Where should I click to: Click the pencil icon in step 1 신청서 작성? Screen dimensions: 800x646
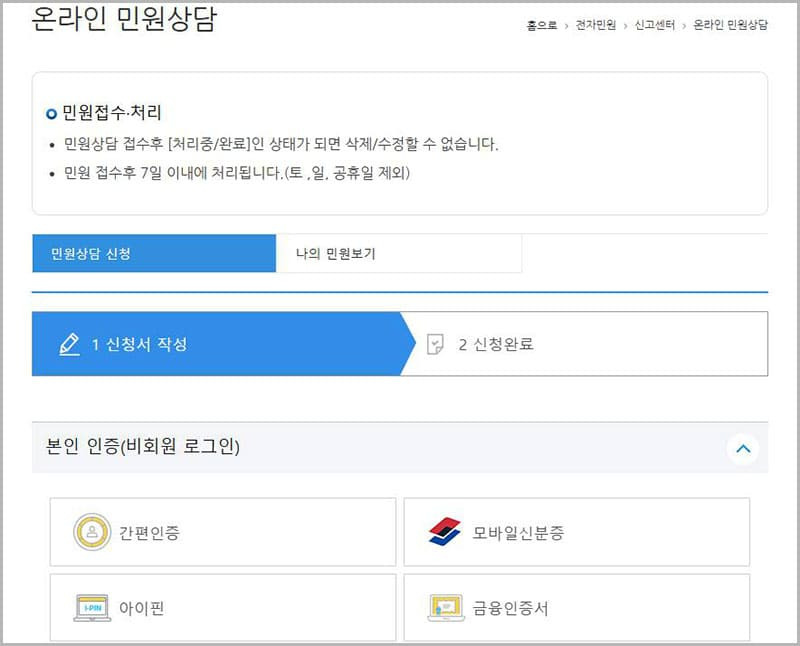click(68, 343)
